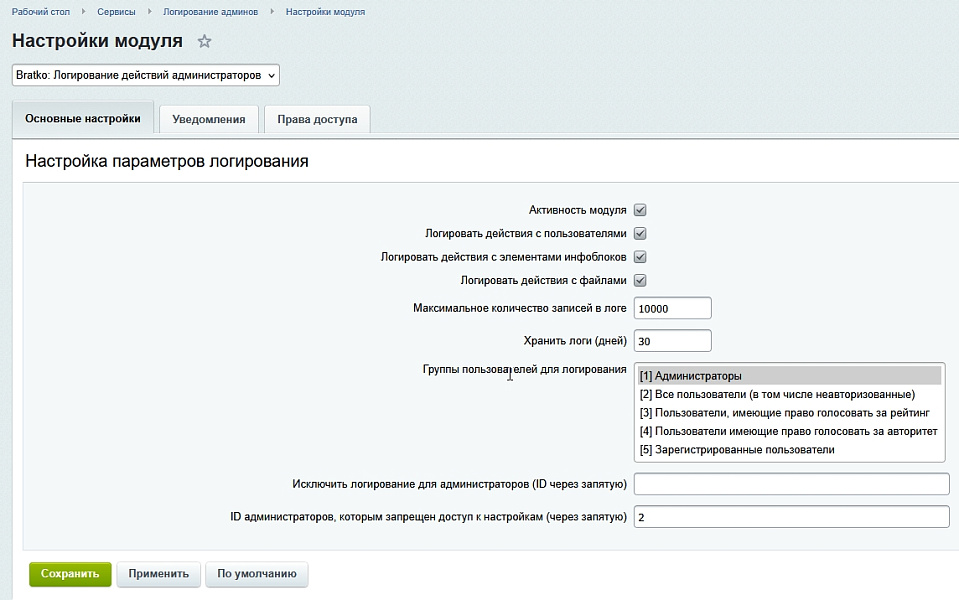Click the green Сохранить button

tap(68, 574)
